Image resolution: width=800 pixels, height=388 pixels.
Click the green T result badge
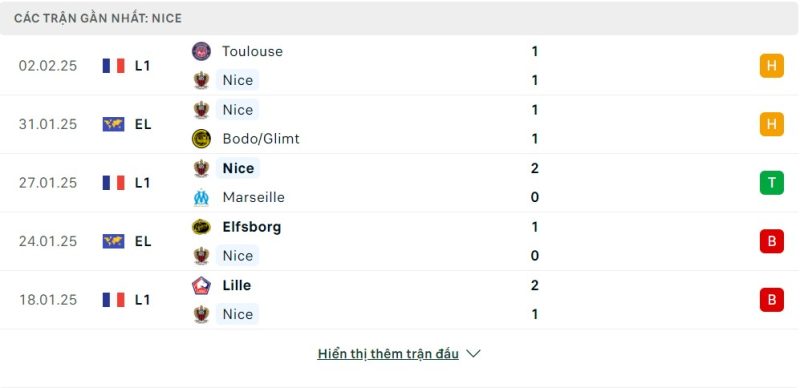point(771,183)
